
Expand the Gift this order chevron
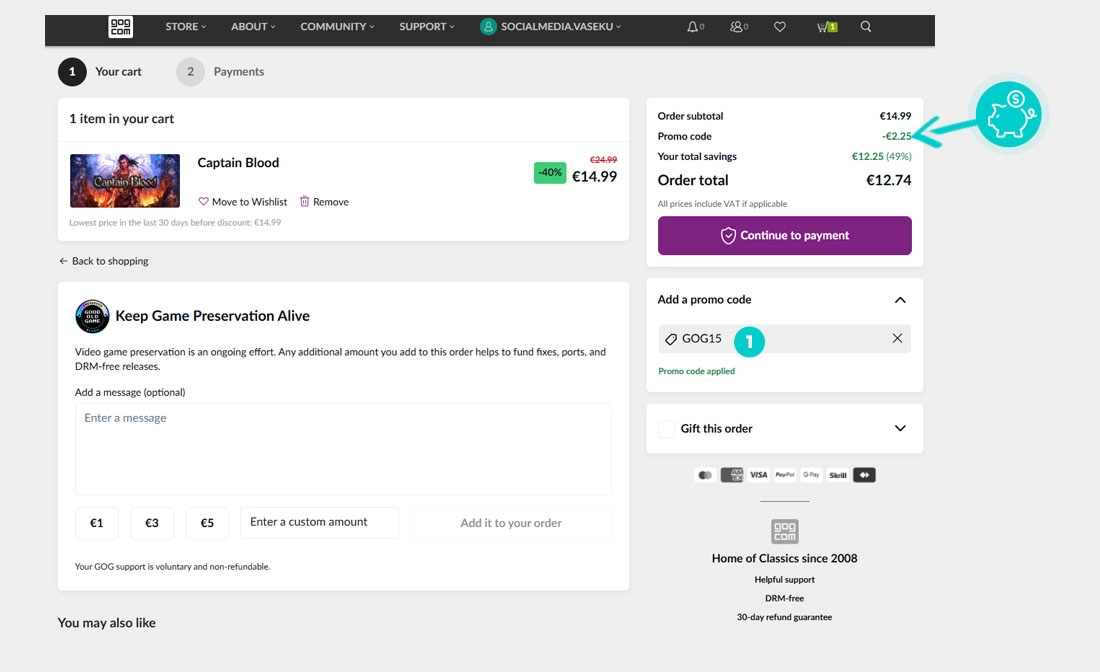[x=900, y=429]
